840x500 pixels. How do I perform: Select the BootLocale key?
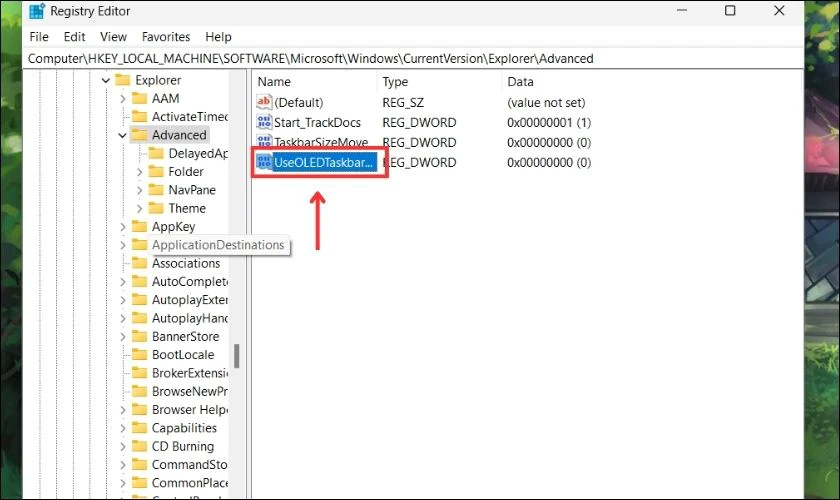[183, 355]
